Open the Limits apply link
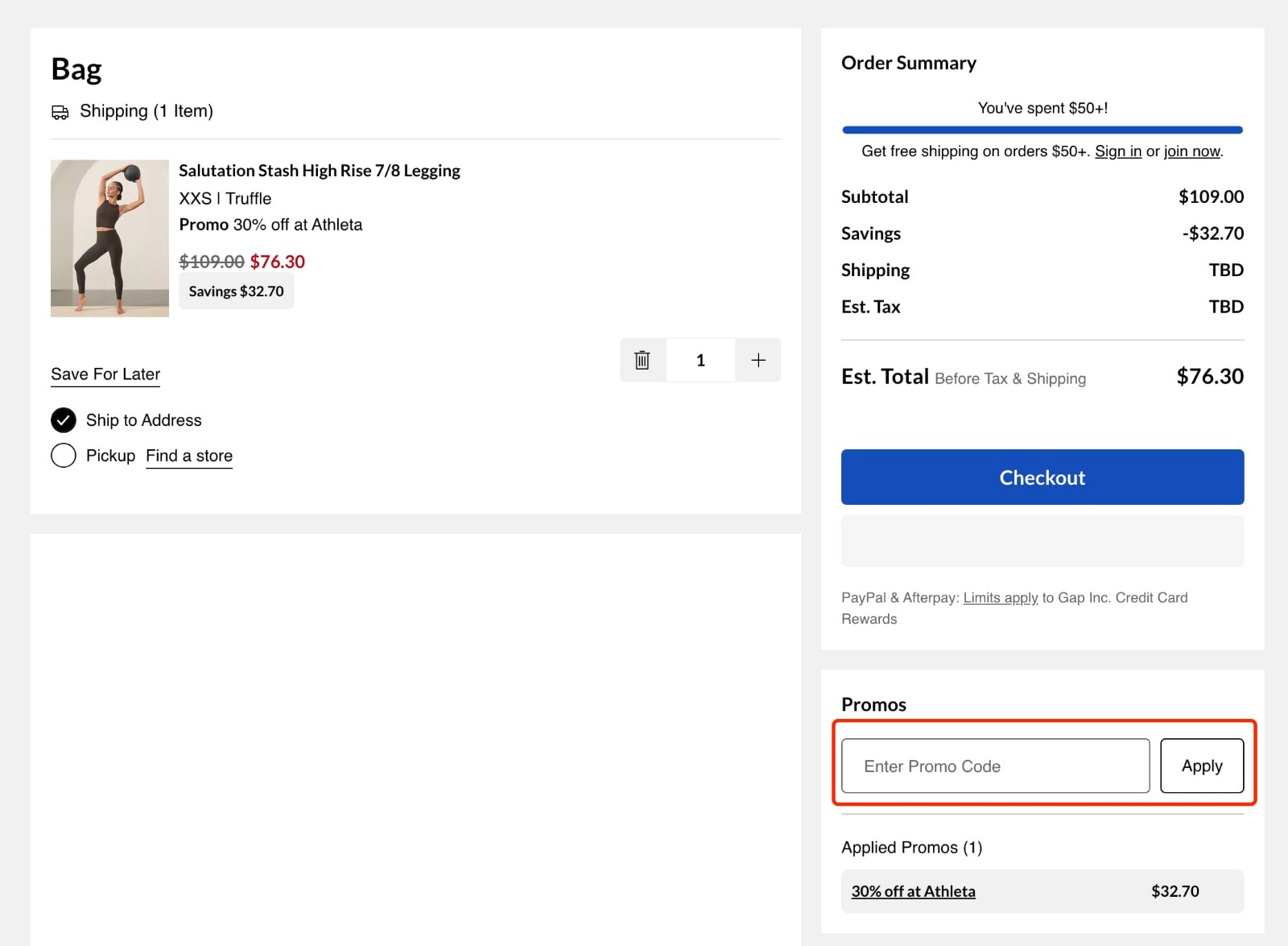The width and height of the screenshot is (1288, 946). tap(1000, 597)
